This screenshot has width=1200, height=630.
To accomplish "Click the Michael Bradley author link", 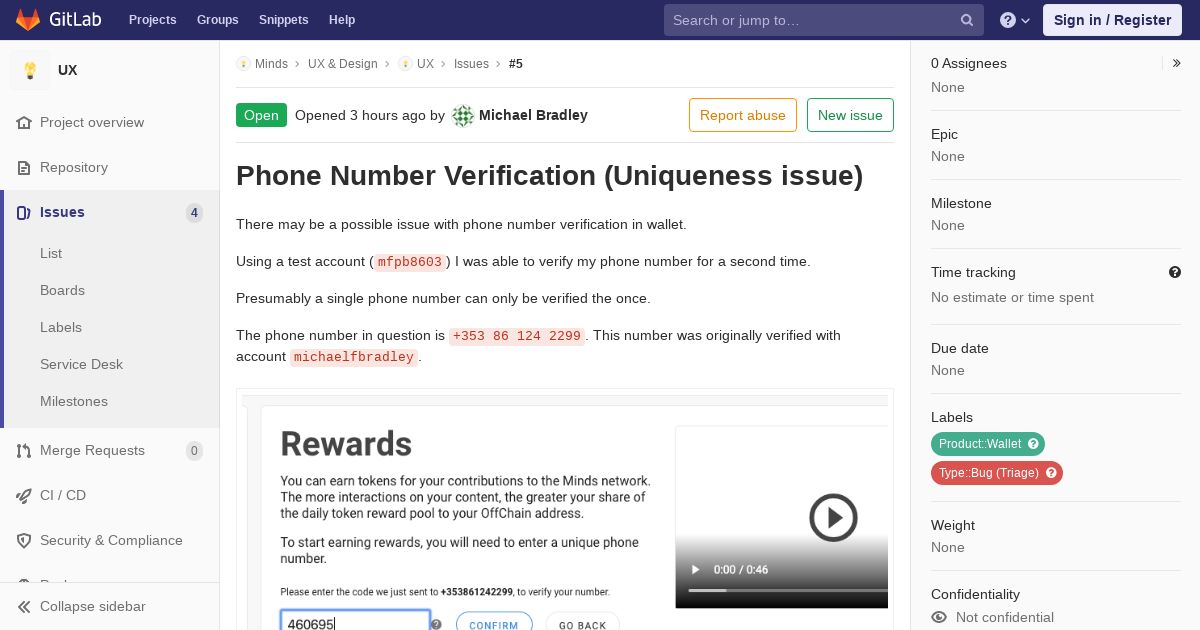I will click(x=533, y=115).
